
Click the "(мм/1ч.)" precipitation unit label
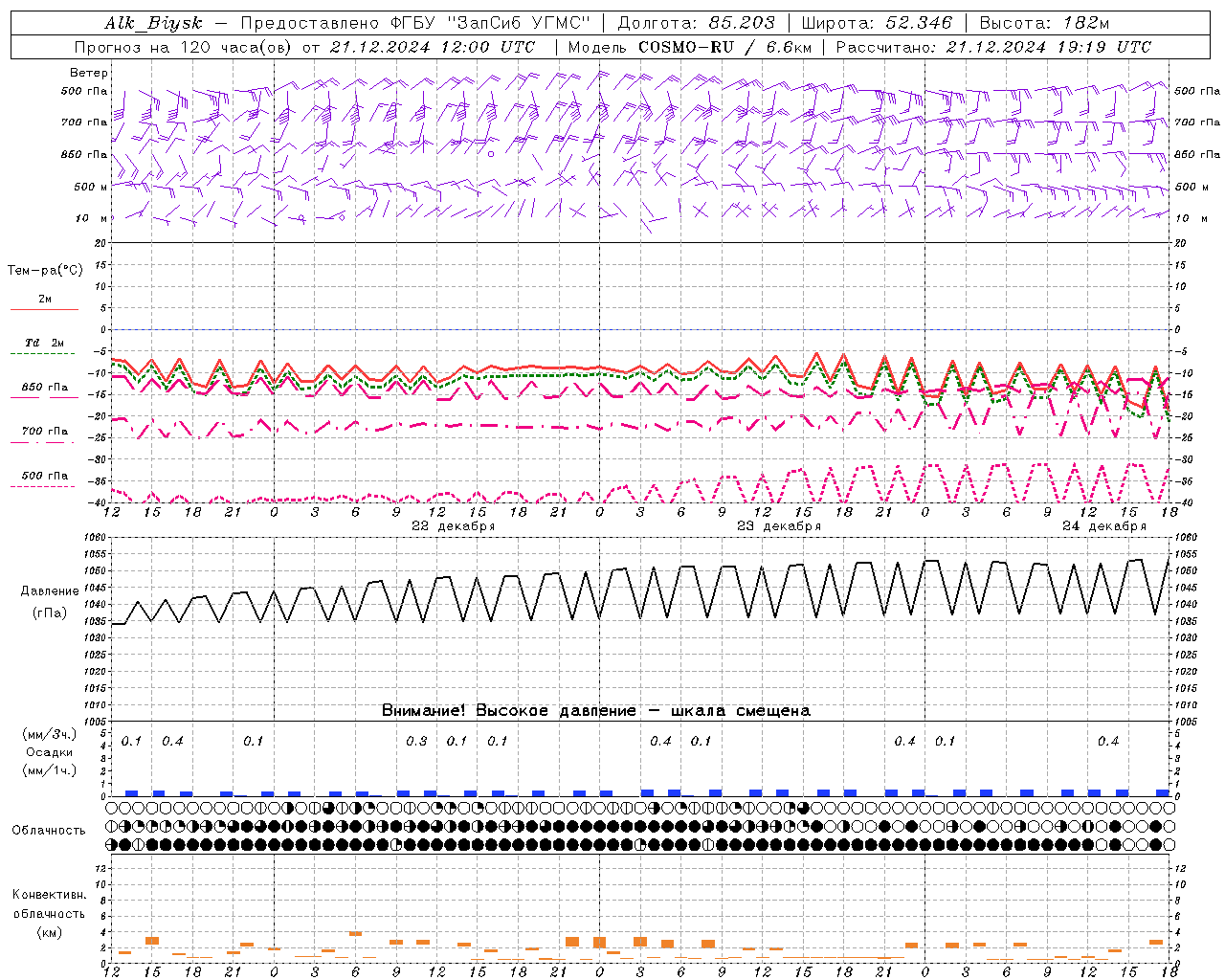coord(50,770)
